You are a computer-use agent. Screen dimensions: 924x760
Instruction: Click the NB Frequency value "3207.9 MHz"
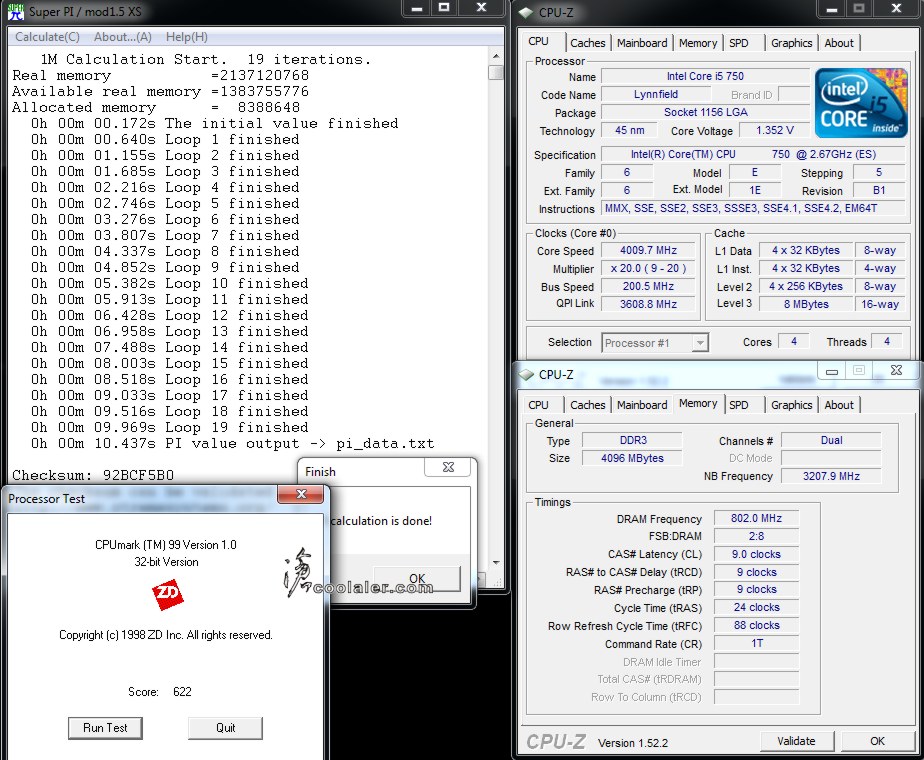coord(831,476)
